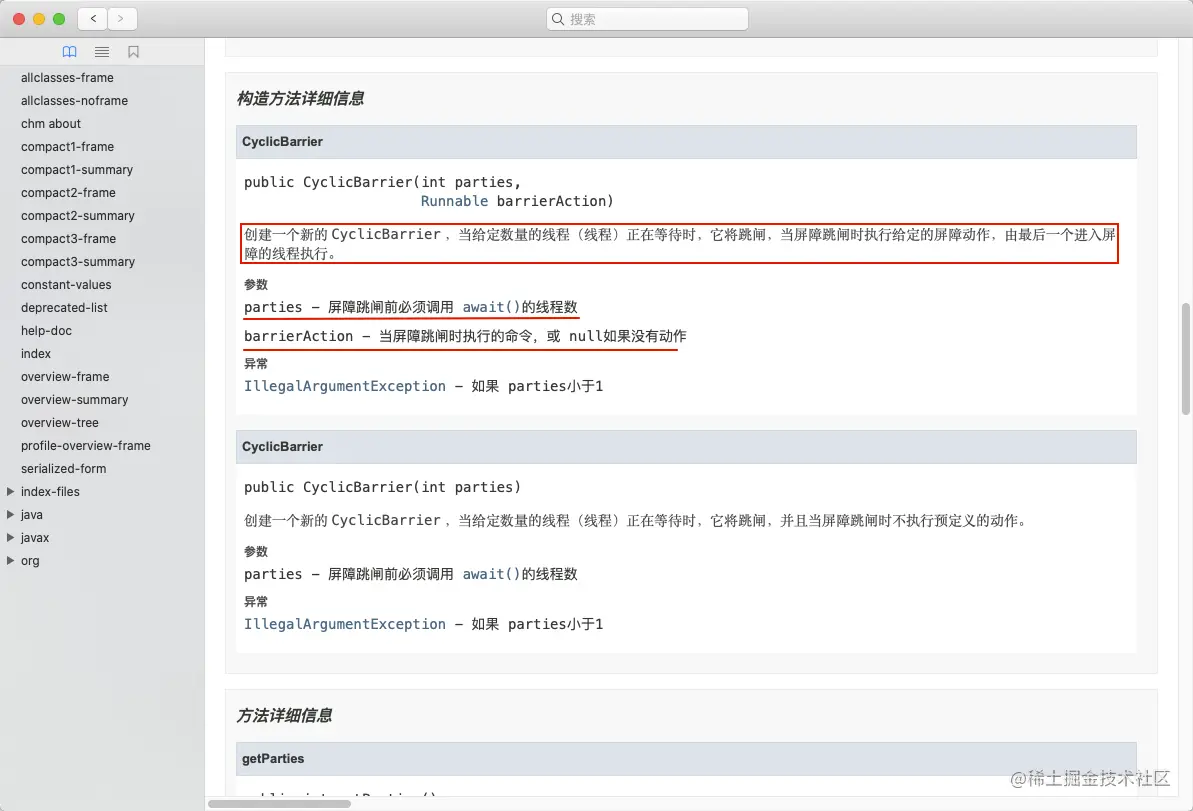Viewport: 1193px width, 811px height.
Task: Focus the 搜索 search field
Action: click(647, 19)
